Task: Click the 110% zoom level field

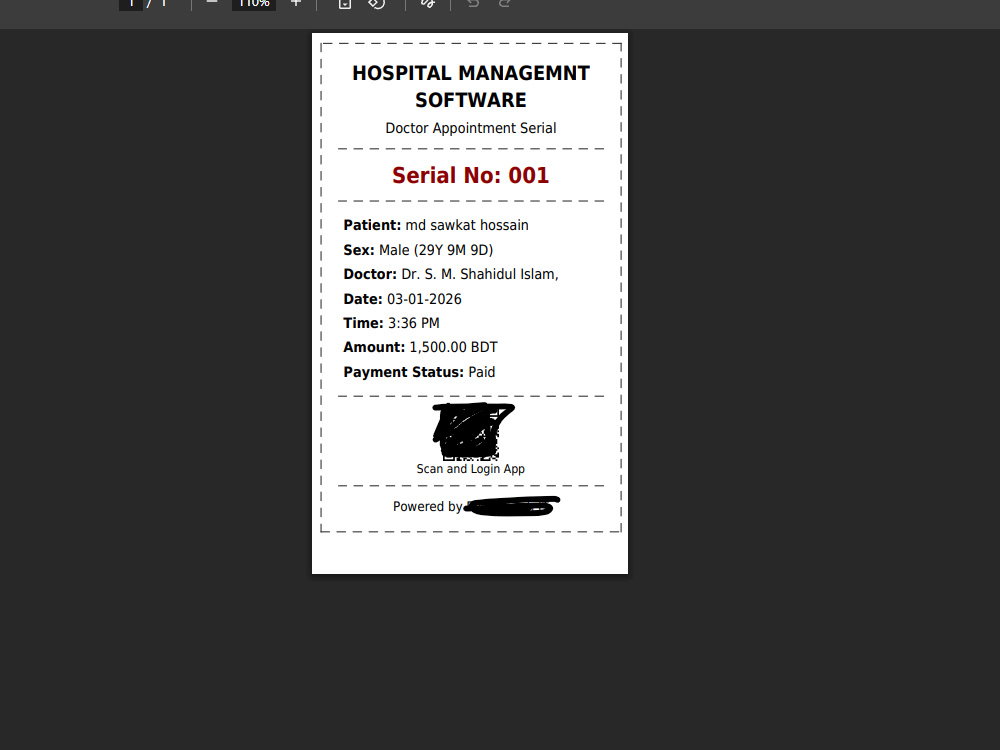Action: pyautogui.click(x=254, y=3)
